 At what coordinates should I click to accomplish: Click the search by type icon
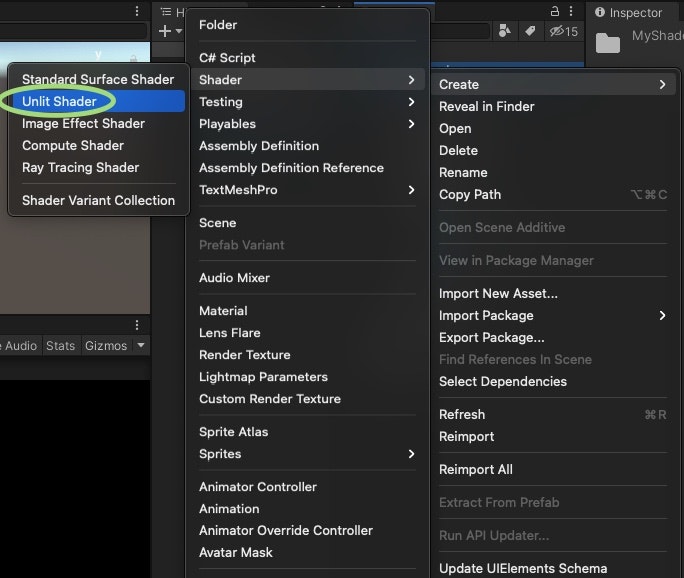point(505,31)
